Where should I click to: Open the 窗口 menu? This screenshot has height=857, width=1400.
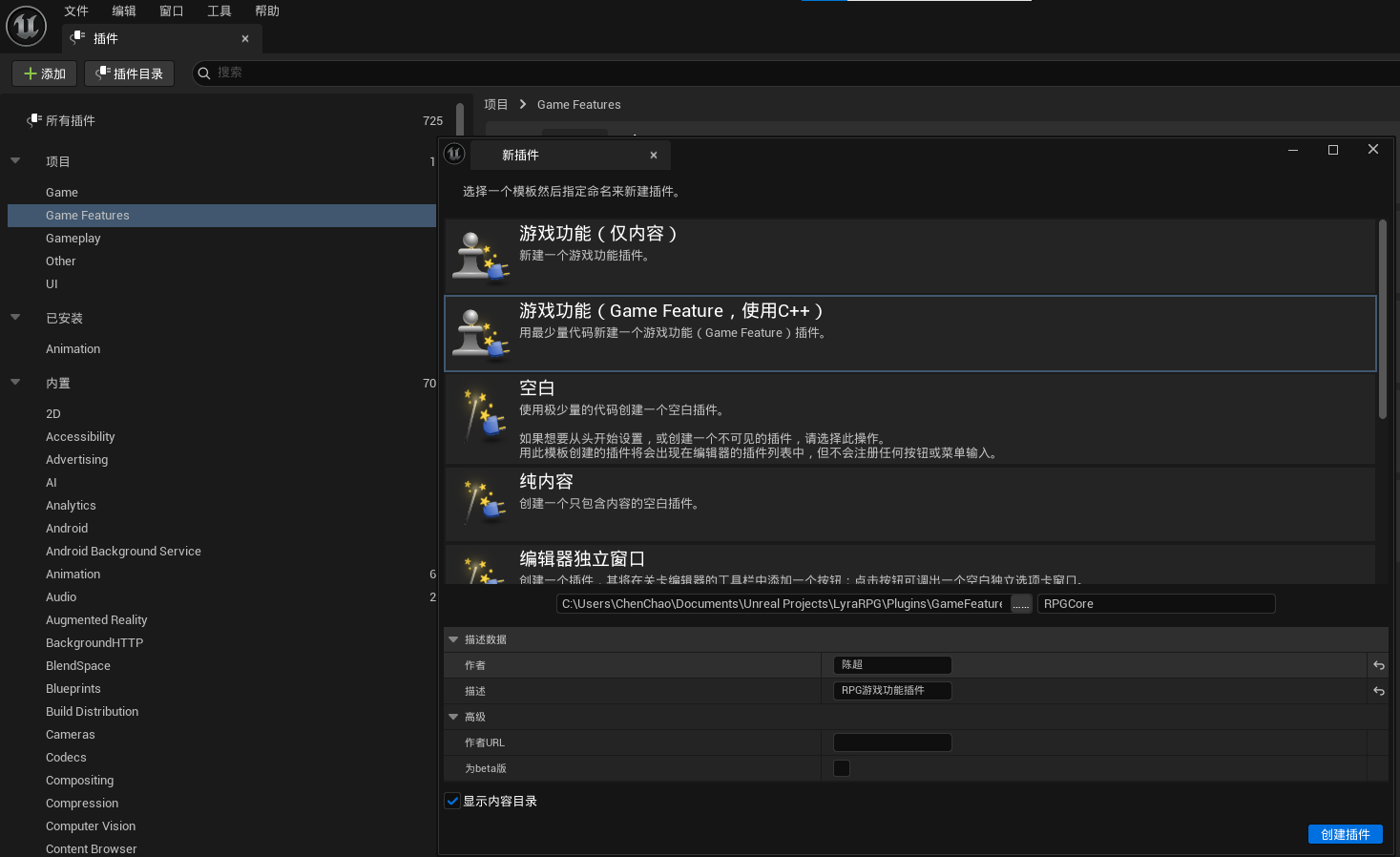[172, 11]
